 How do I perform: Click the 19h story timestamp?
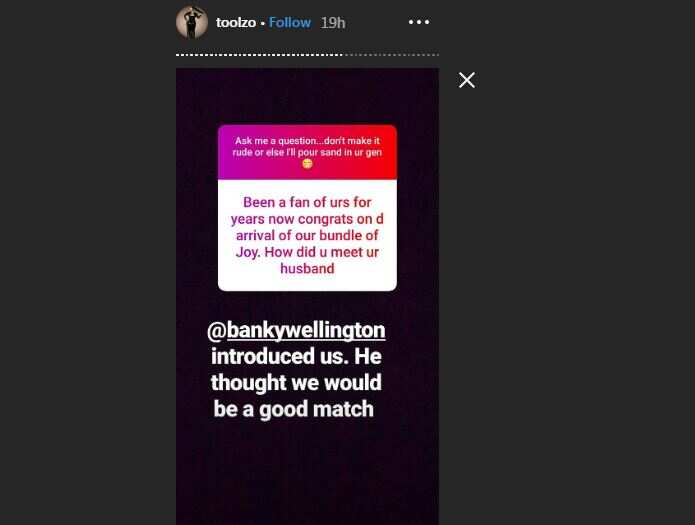[x=333, y=23]
